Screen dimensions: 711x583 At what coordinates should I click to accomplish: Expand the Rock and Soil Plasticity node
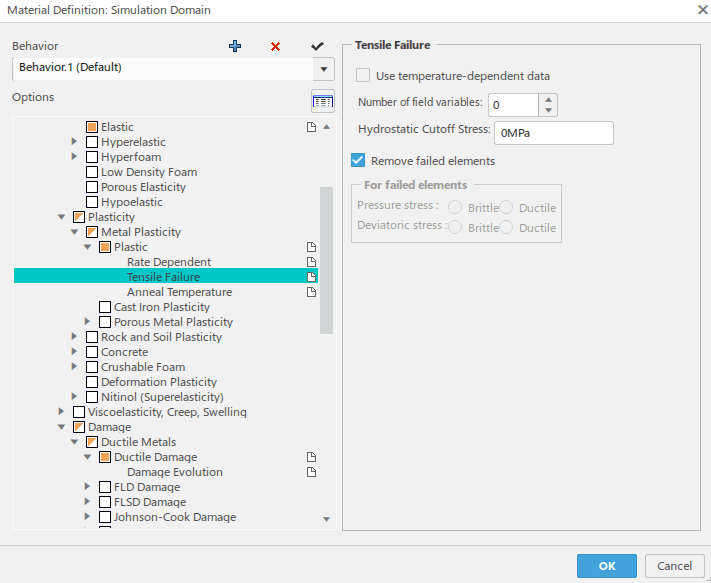74,336
